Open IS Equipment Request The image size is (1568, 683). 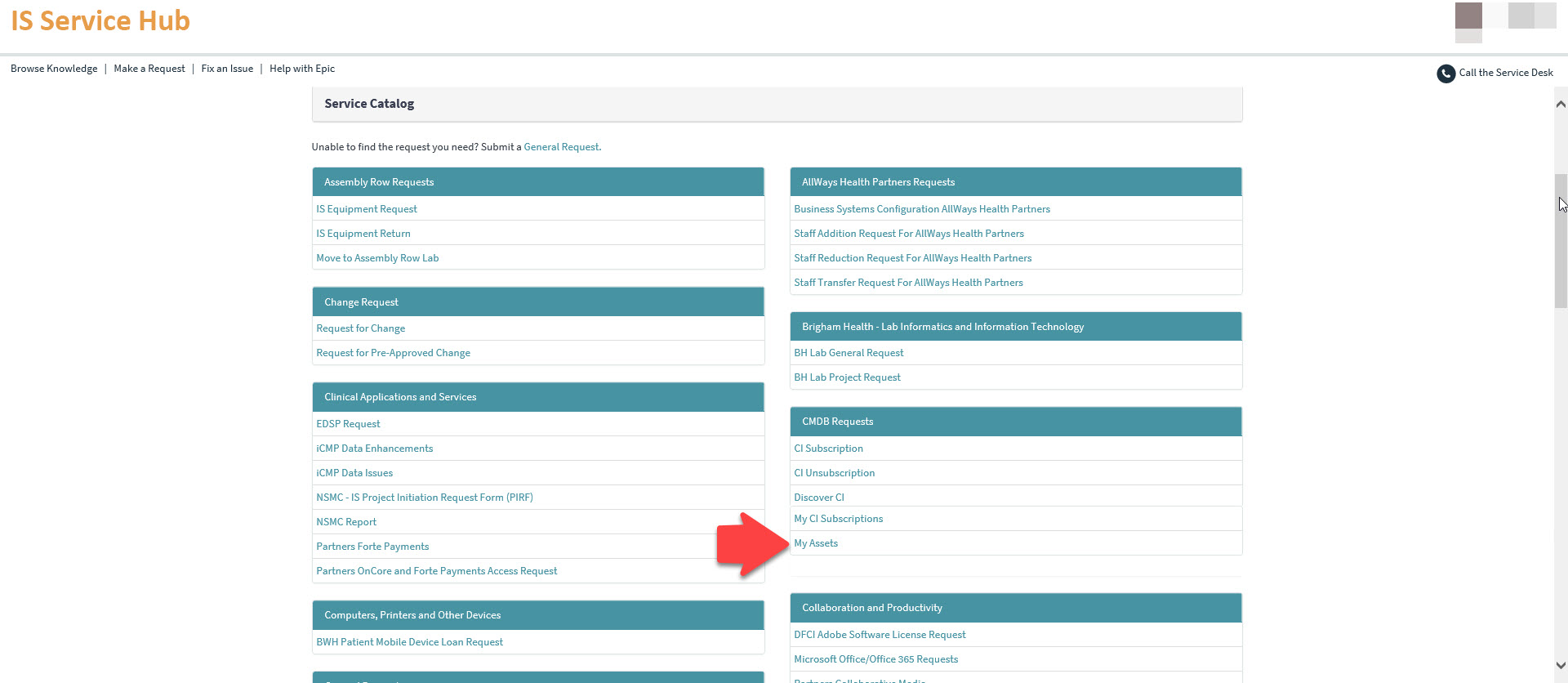(367, 209)
